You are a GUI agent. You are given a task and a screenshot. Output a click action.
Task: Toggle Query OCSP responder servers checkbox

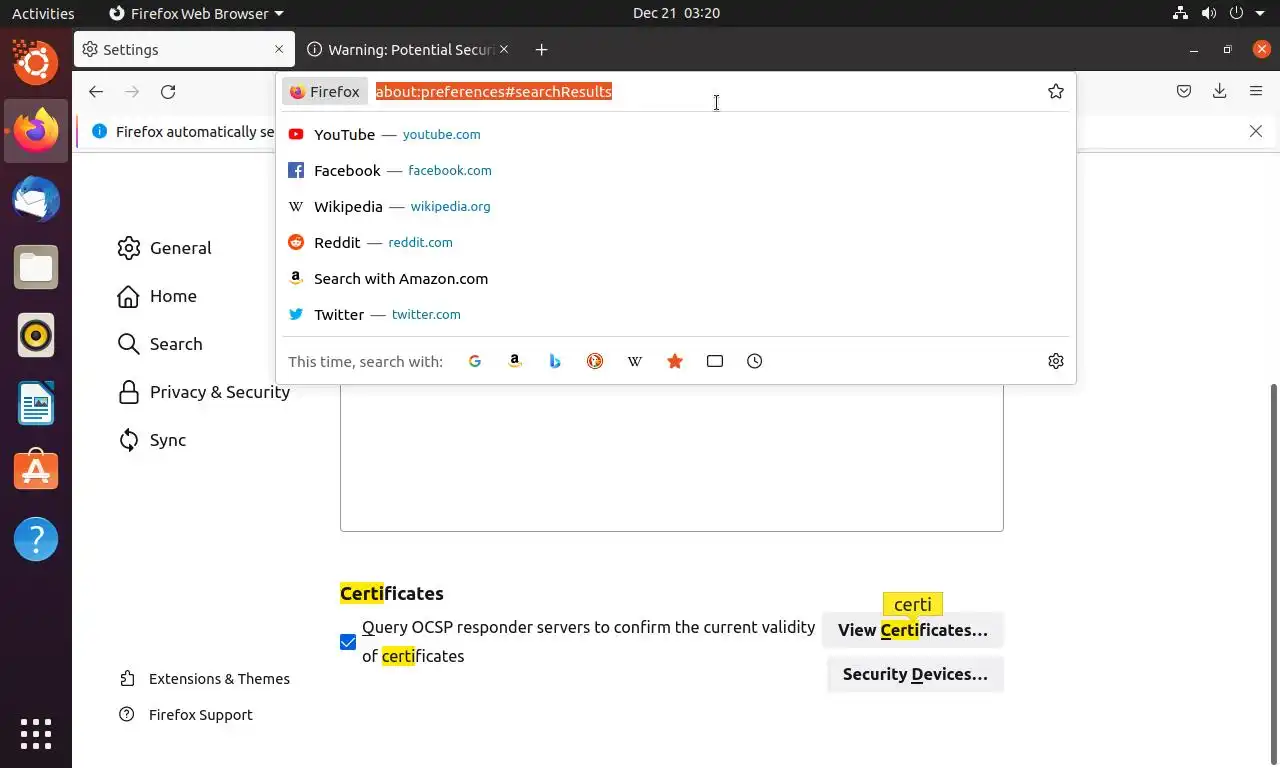(x=348, y=642)
